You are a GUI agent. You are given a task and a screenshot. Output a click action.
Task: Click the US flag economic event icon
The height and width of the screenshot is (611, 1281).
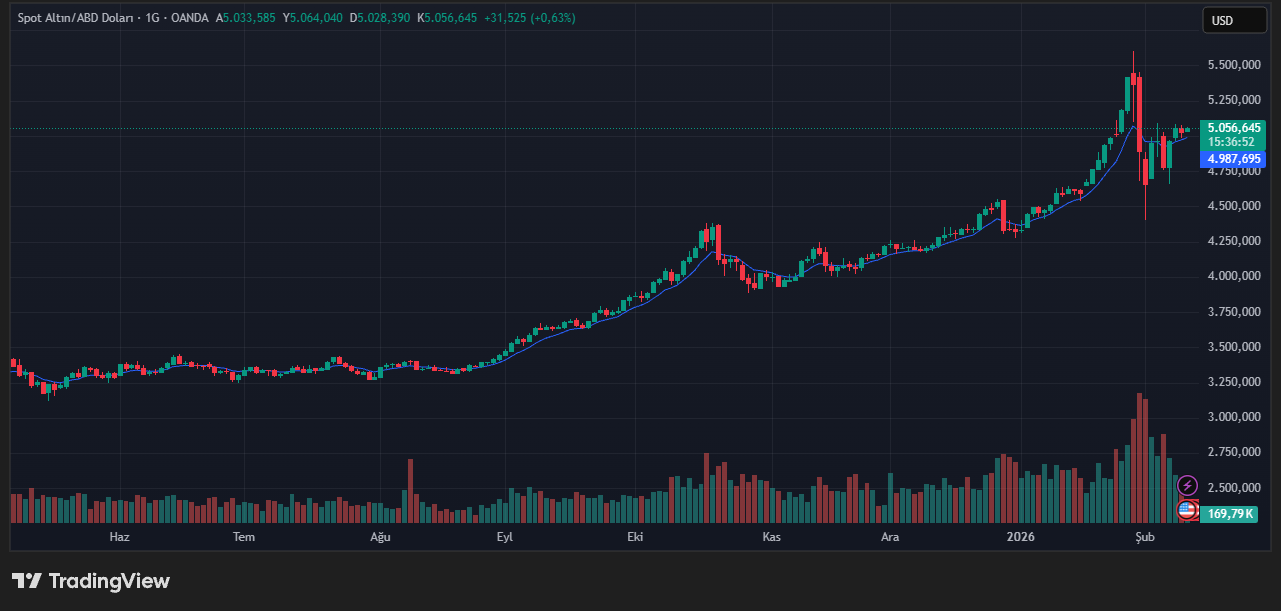[1187, 510]
